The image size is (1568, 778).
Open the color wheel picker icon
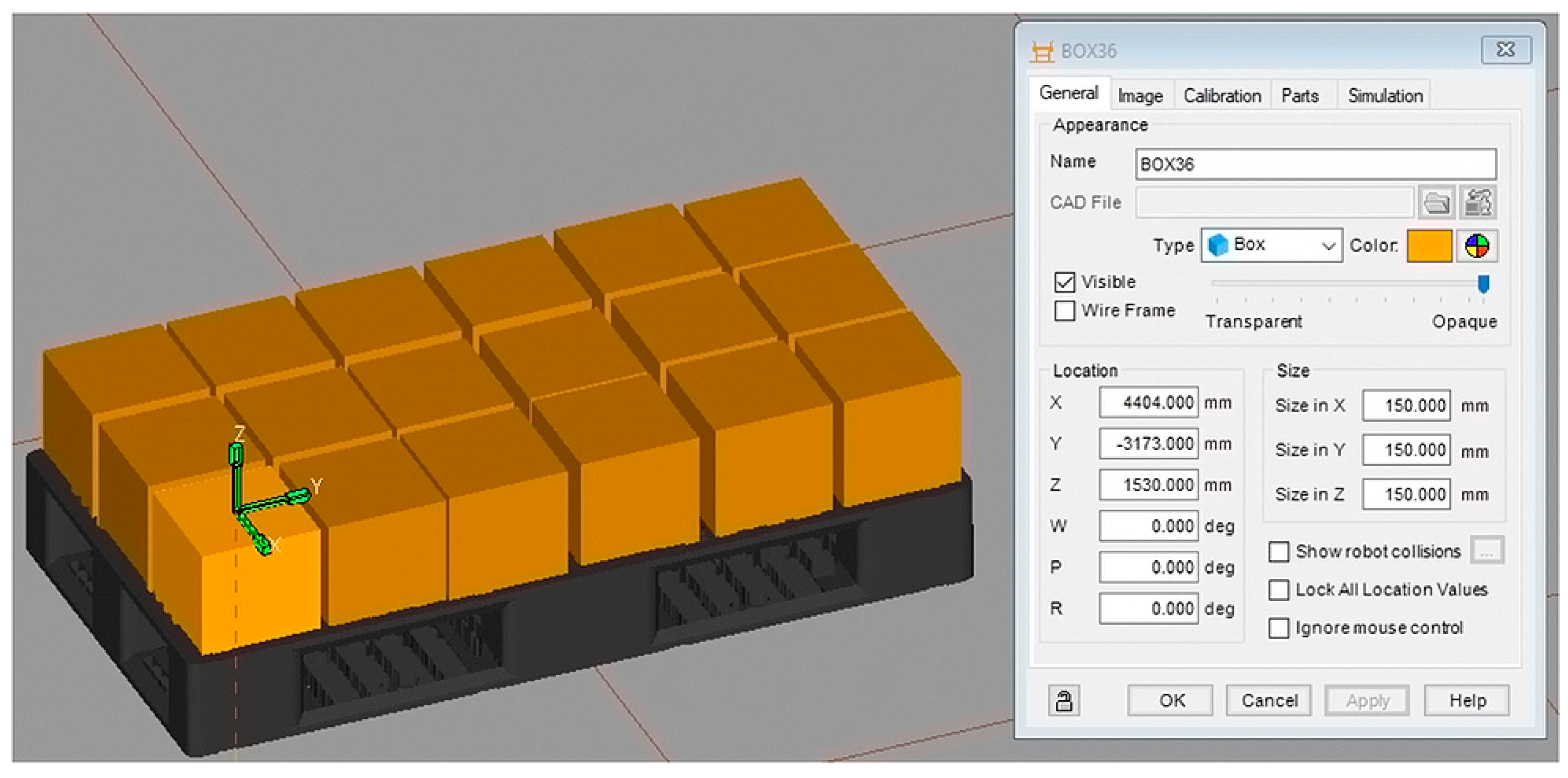(1477, 246)
